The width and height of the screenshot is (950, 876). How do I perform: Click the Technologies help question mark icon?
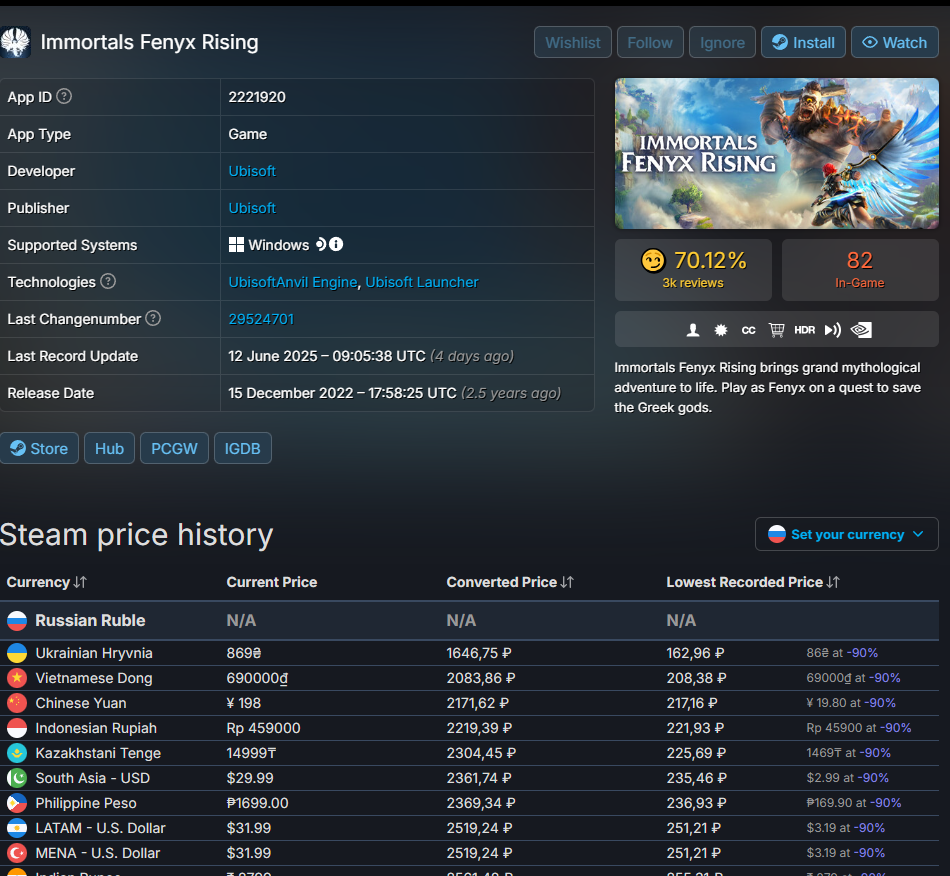click(108, 281)
